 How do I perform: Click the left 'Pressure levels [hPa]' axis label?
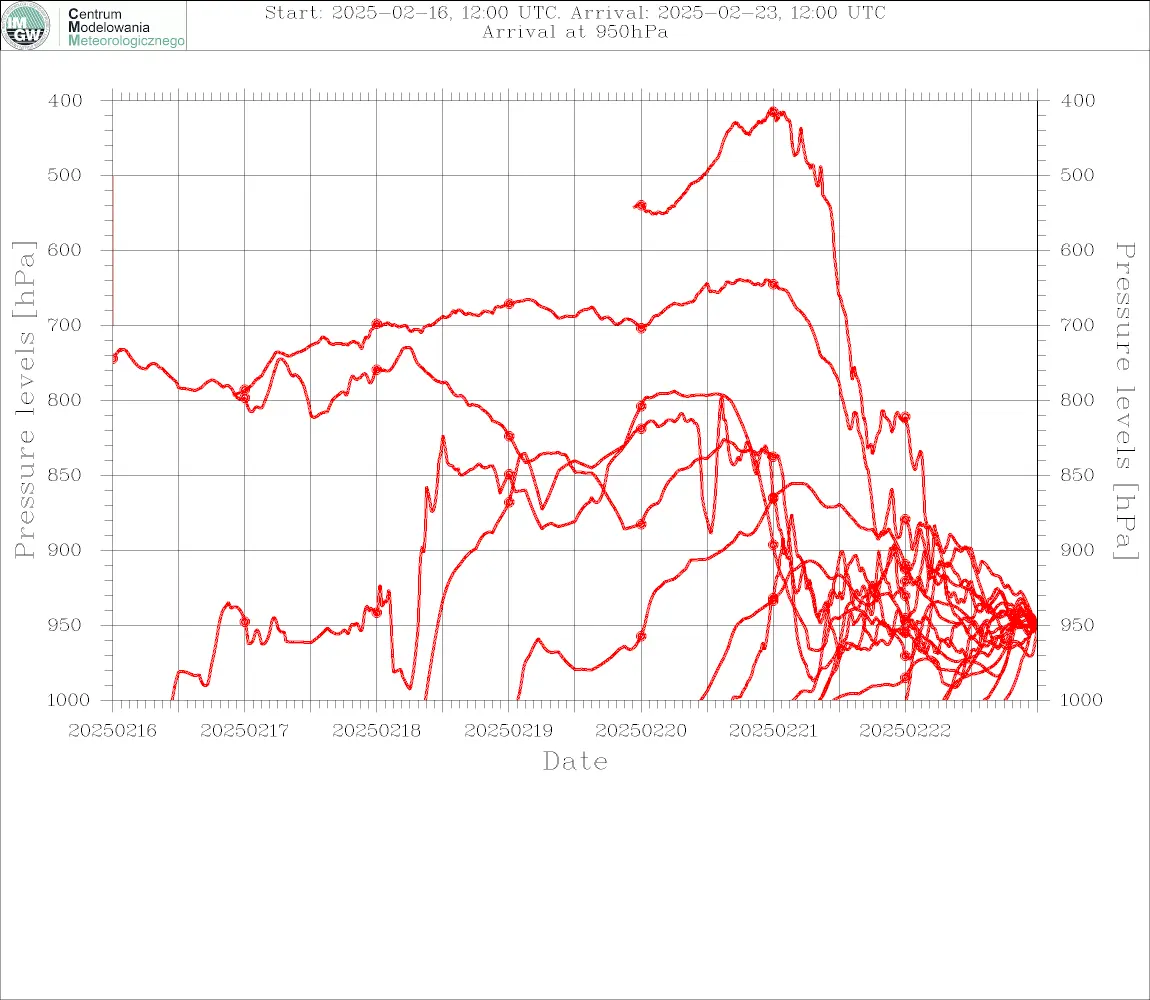(24, 400)
